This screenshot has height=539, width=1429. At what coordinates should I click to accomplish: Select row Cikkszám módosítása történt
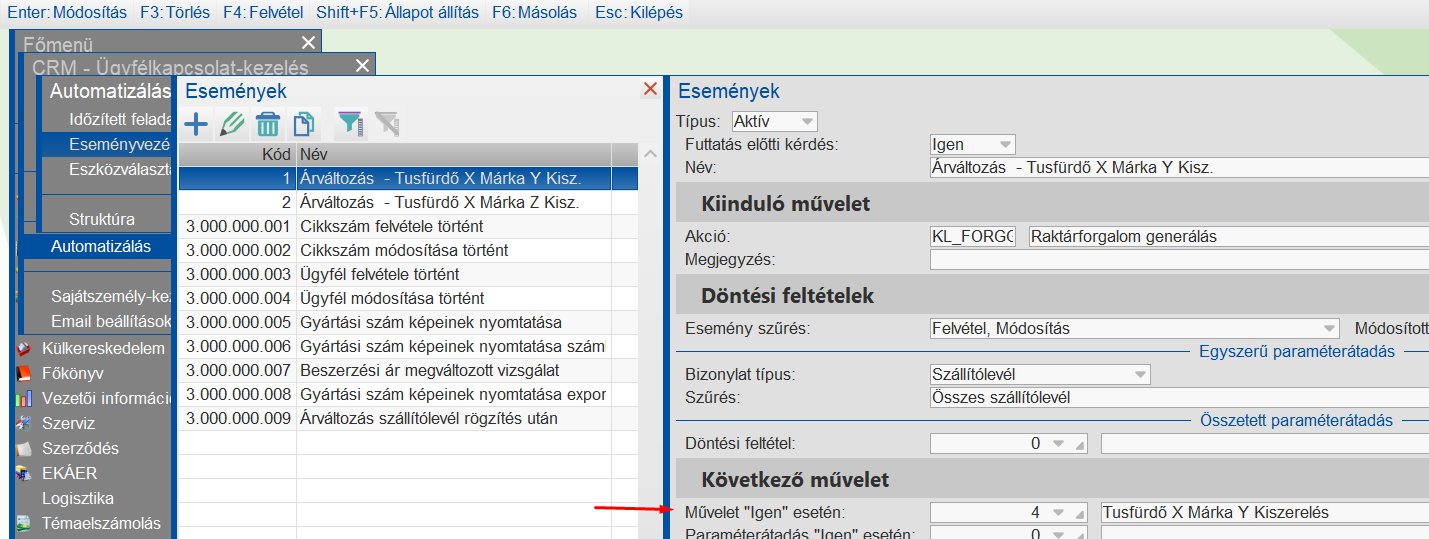pyautogui.click(x=404, y=250)
